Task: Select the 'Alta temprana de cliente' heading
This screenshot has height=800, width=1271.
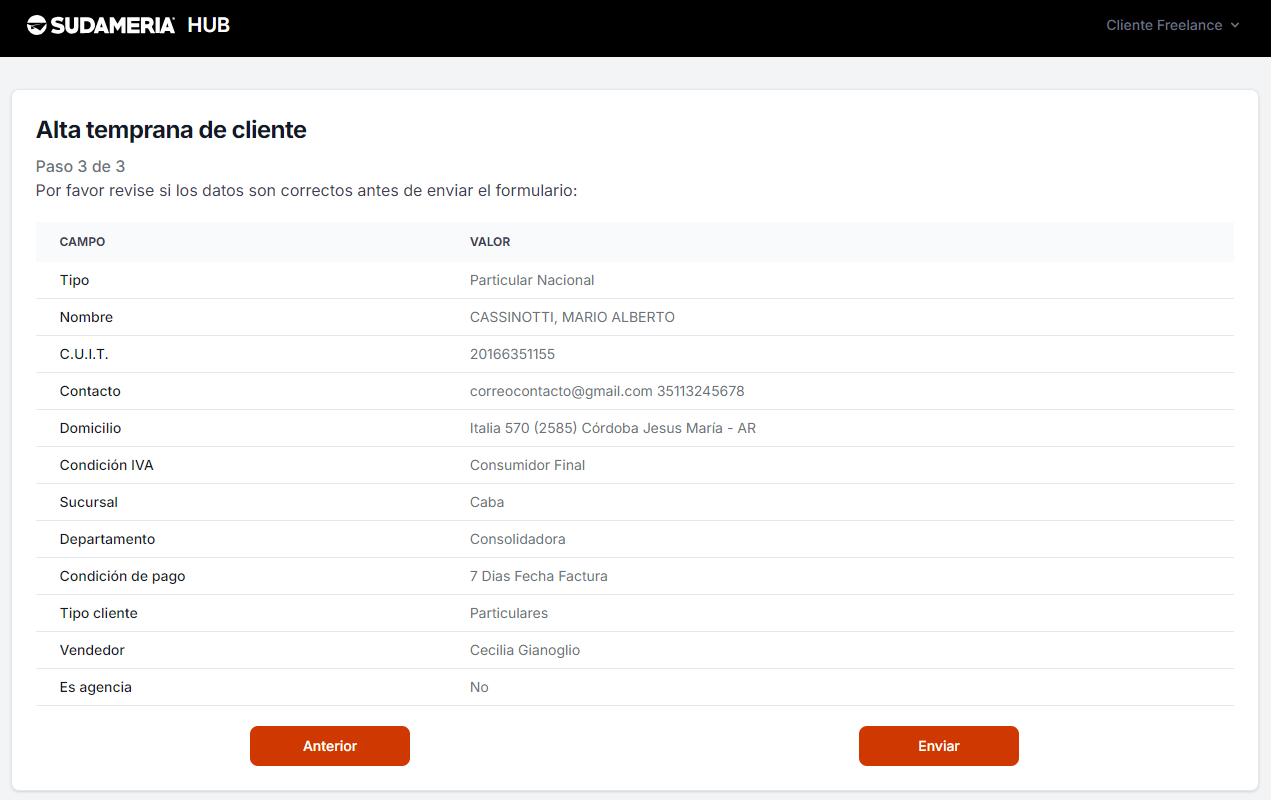Action: pos(171,129)
